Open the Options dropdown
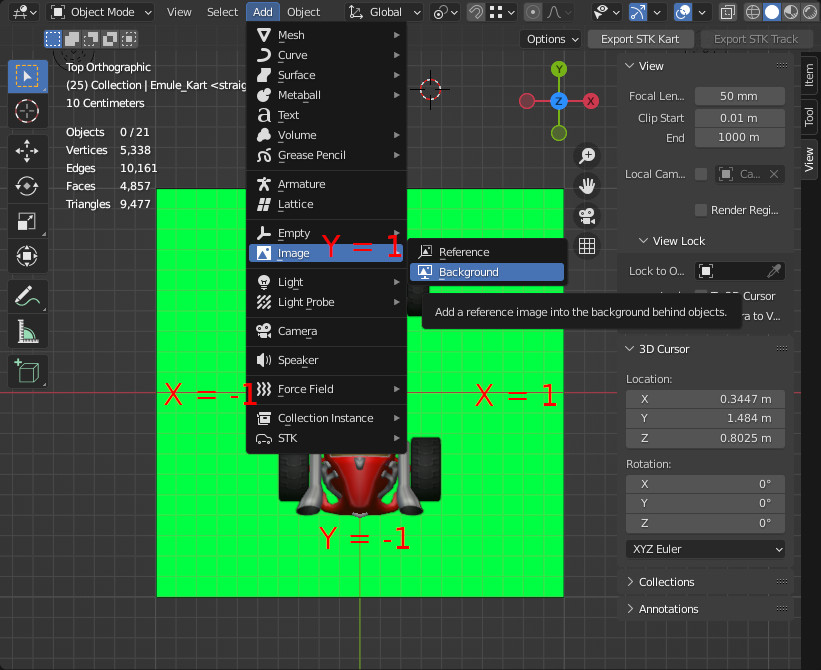This screenshot has width=821, height=670. pos(551,39)
